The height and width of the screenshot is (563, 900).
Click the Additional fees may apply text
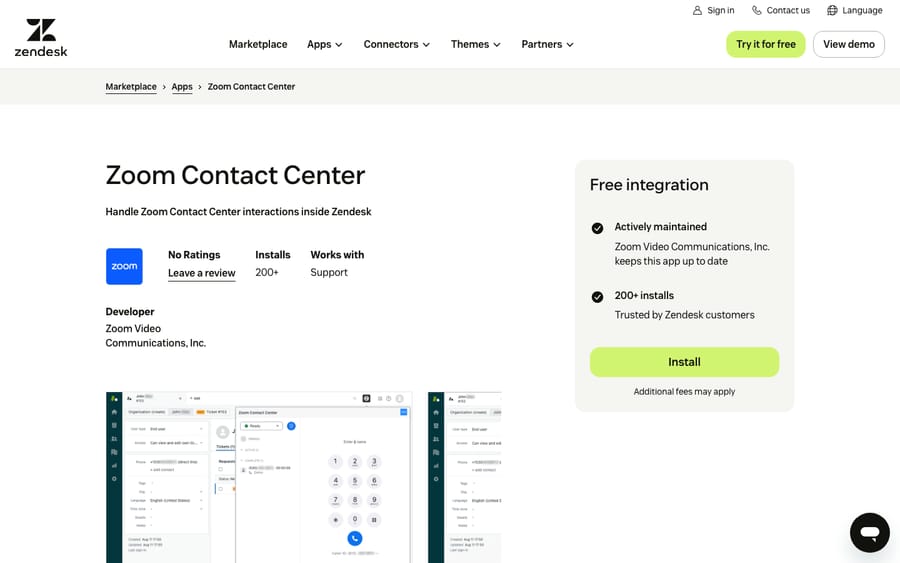[684, 391]
